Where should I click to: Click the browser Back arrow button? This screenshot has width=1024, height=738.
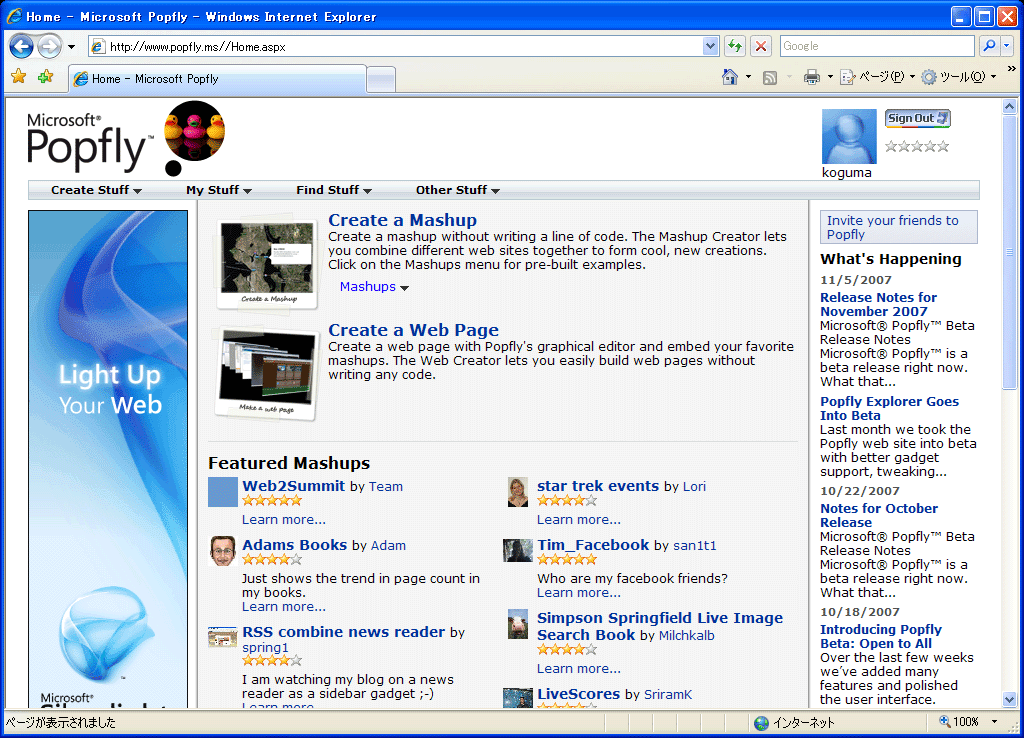point(22,46)
